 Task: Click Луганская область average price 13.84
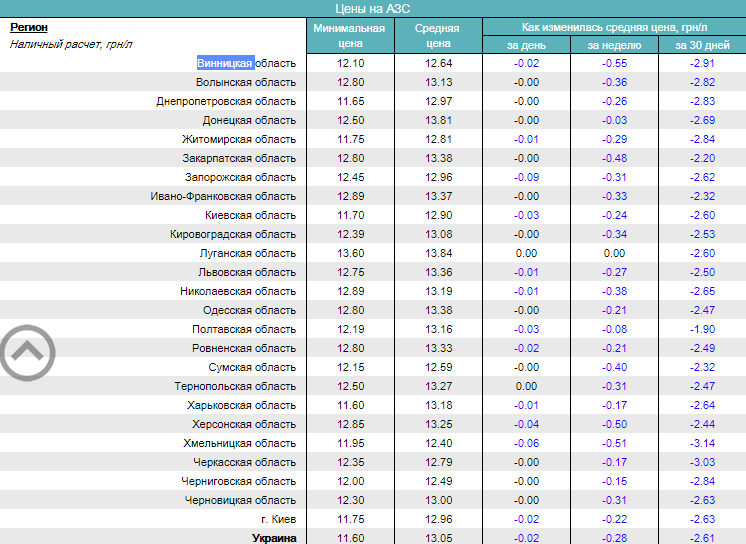click(438, 254)
